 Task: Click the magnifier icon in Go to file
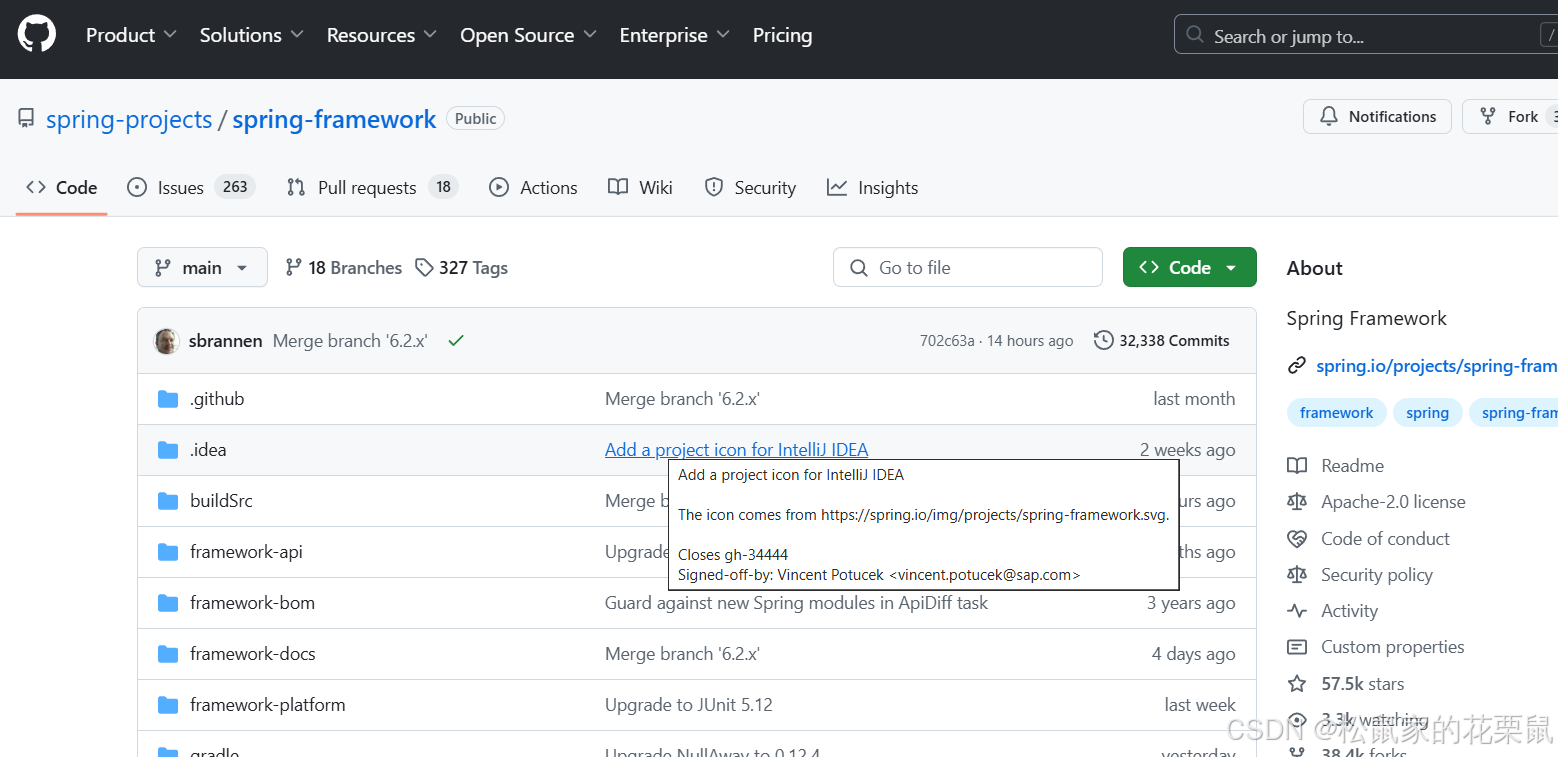[x=858, y=268]
